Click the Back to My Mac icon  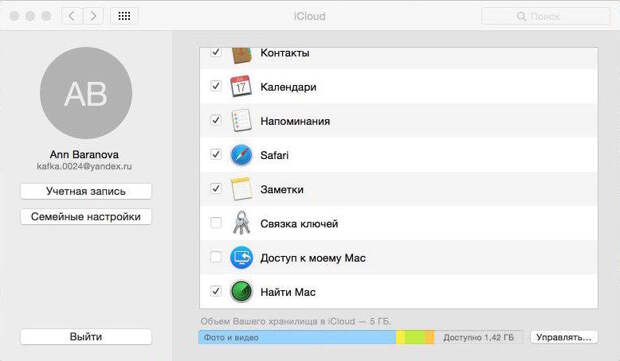click(x=241, y=257)
